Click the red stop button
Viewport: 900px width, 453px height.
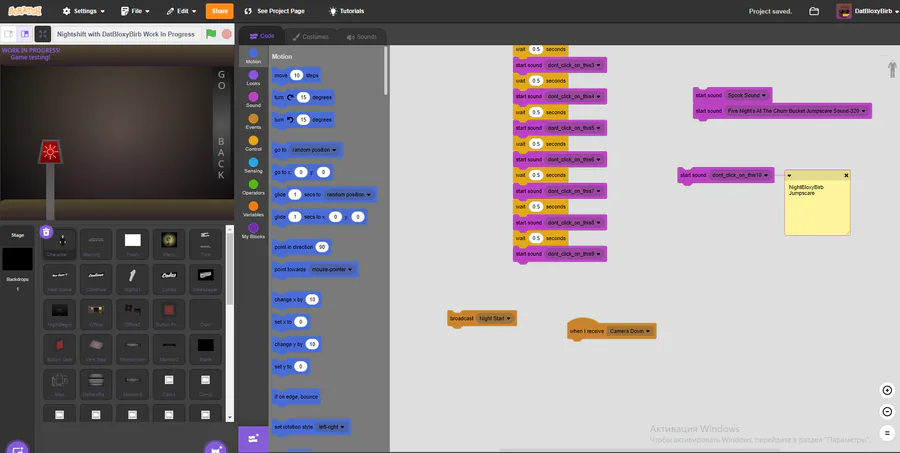click(x=227, y=34)
